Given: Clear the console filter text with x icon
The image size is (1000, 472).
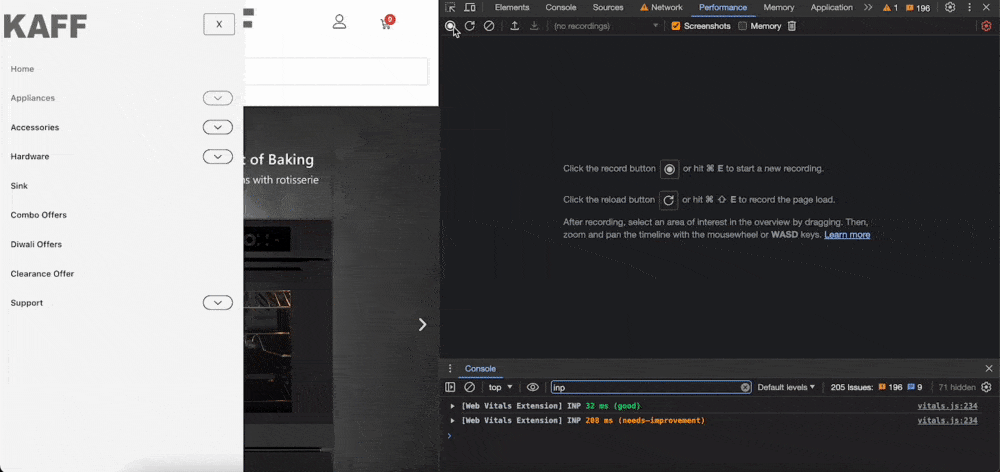Looking at the screenshot, I should click(x=745, y=387).
